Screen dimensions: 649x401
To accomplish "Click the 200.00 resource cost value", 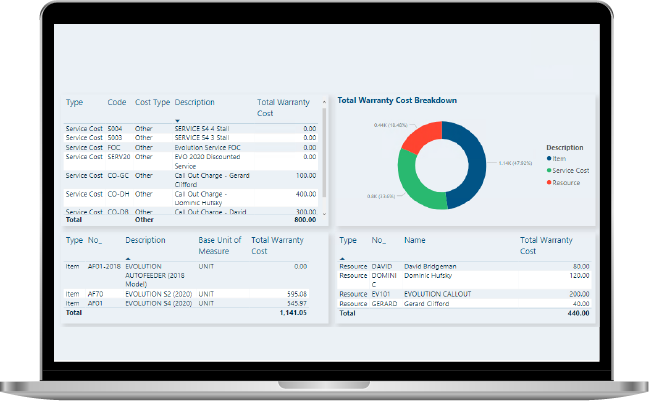I will coord(579,294).
